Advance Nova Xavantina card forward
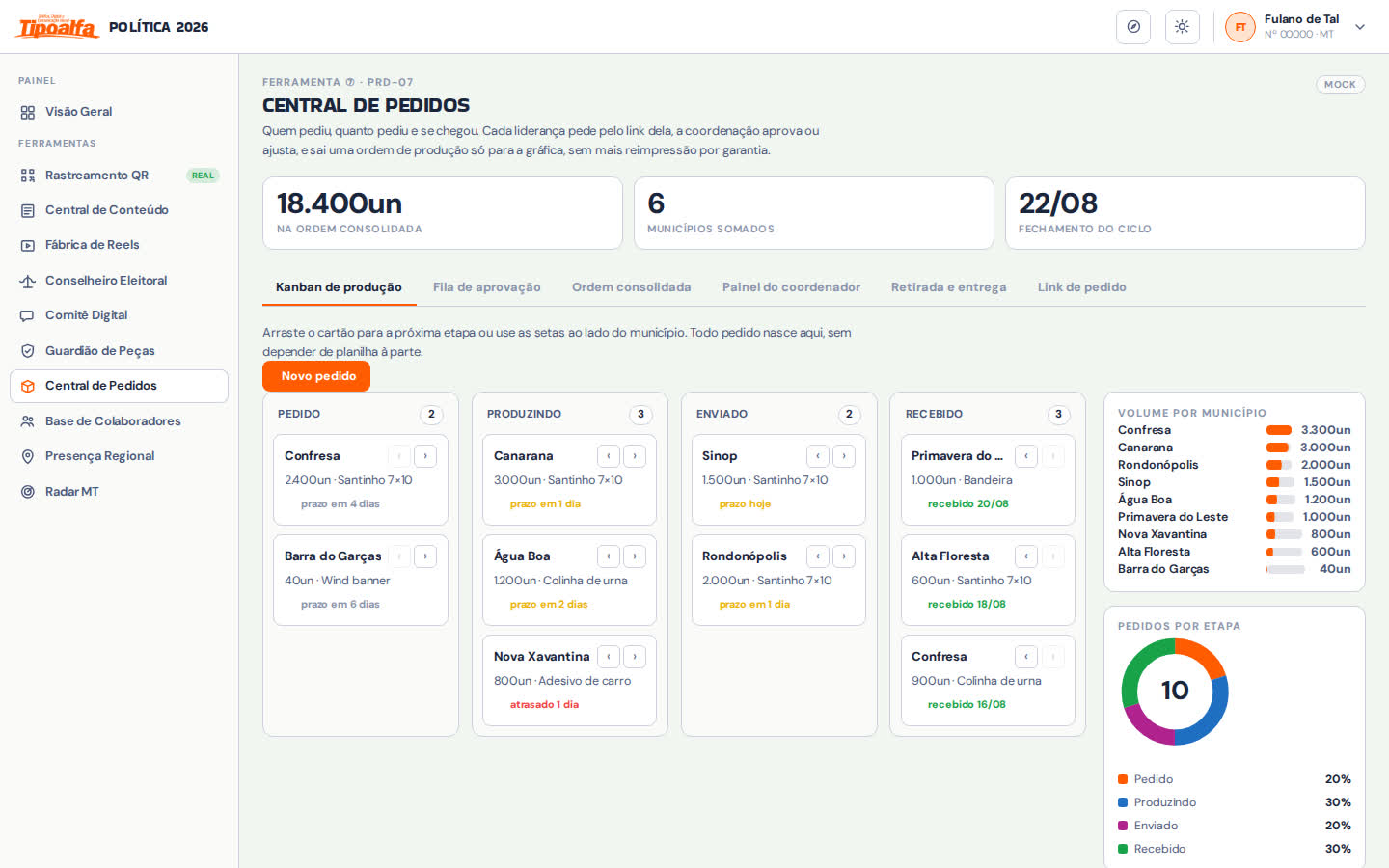Screen dimensions: 1389x868 click(x=635, y=657)
